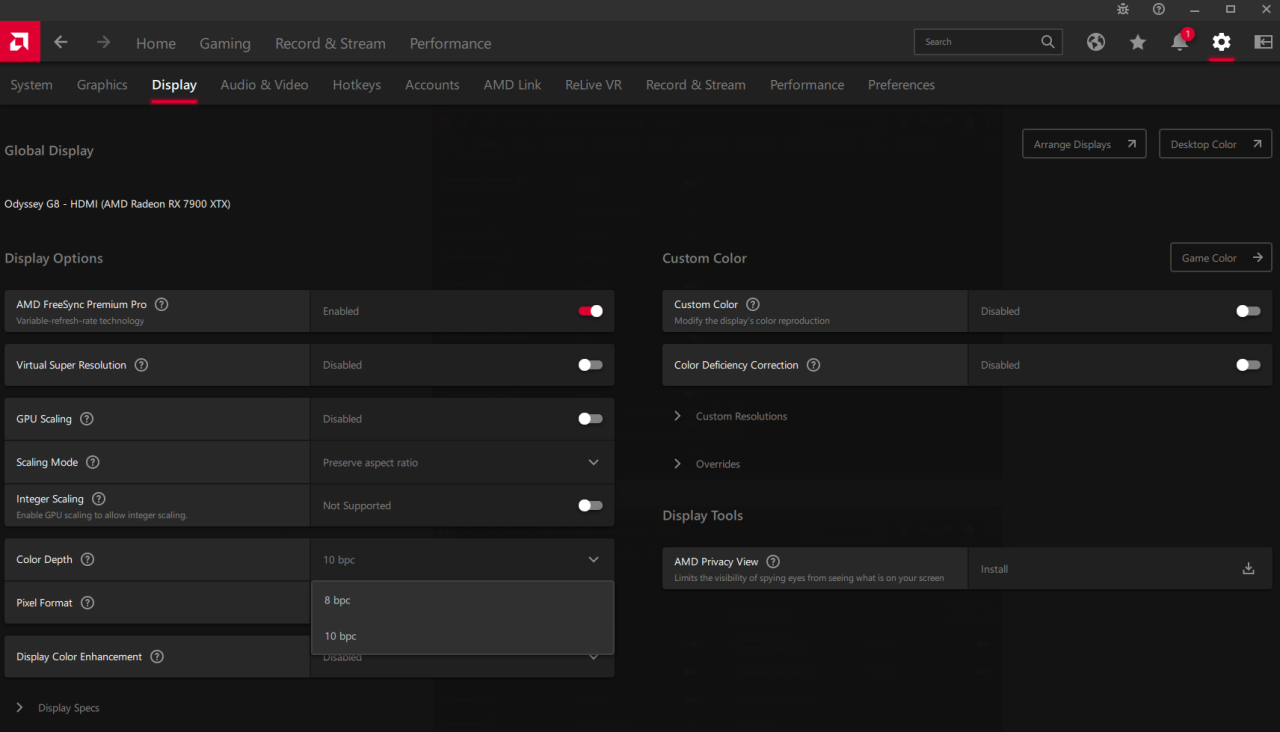1280x732 pixels.
Task: Open the settings gear icon
Action: 1221,42
